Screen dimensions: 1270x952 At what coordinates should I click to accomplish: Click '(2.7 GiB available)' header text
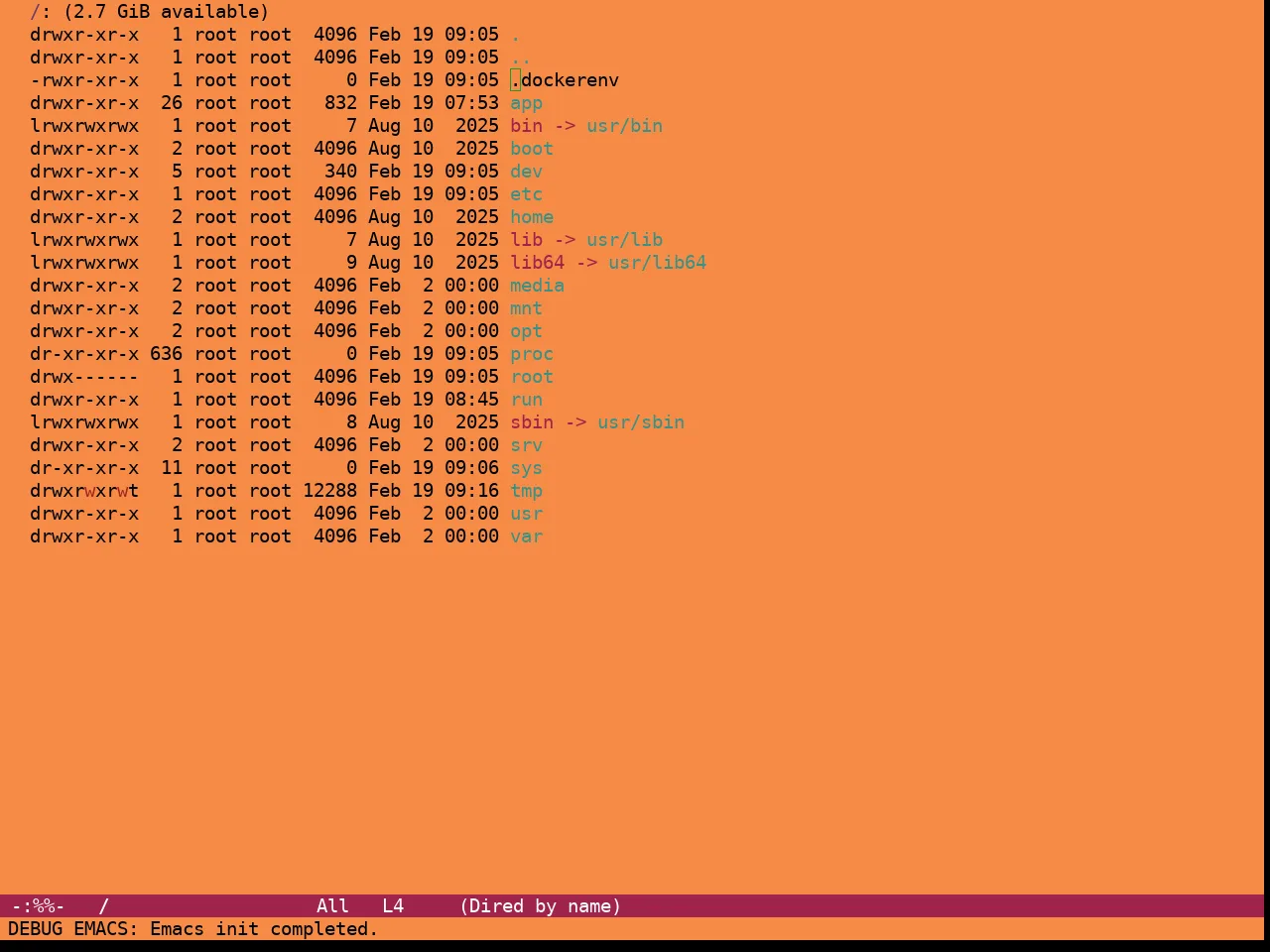166,12
